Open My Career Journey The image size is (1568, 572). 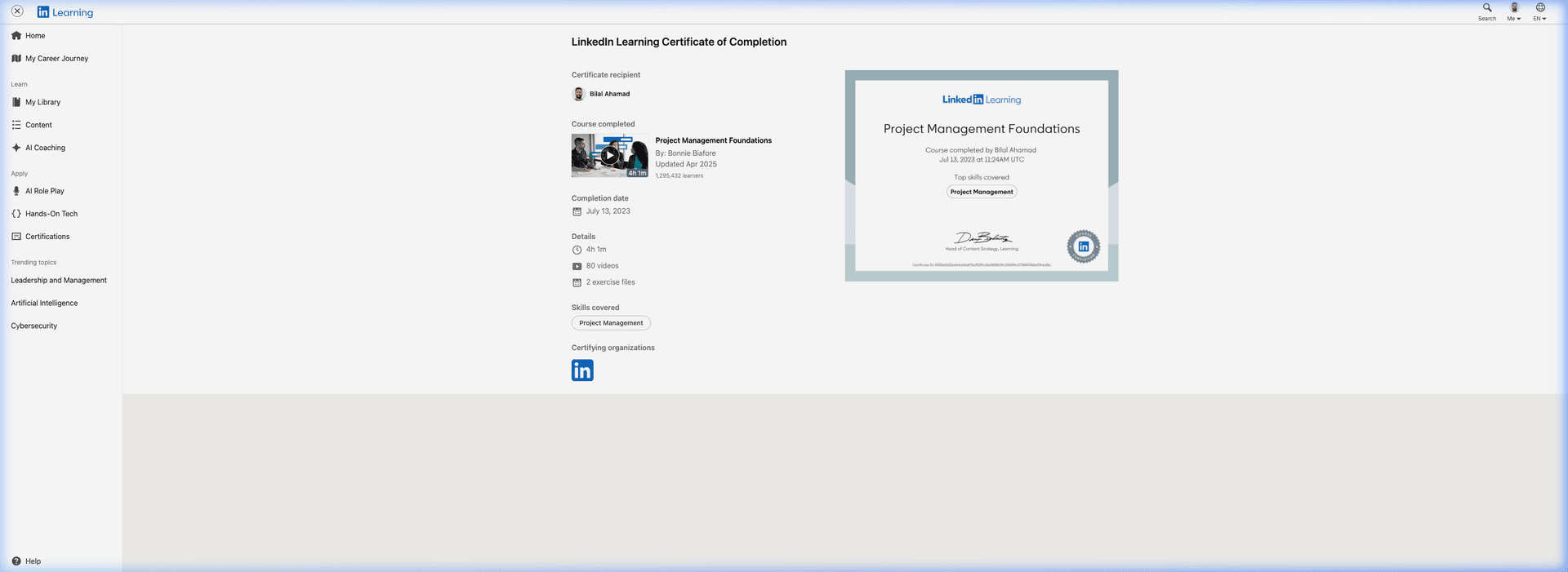coord(56,59)
